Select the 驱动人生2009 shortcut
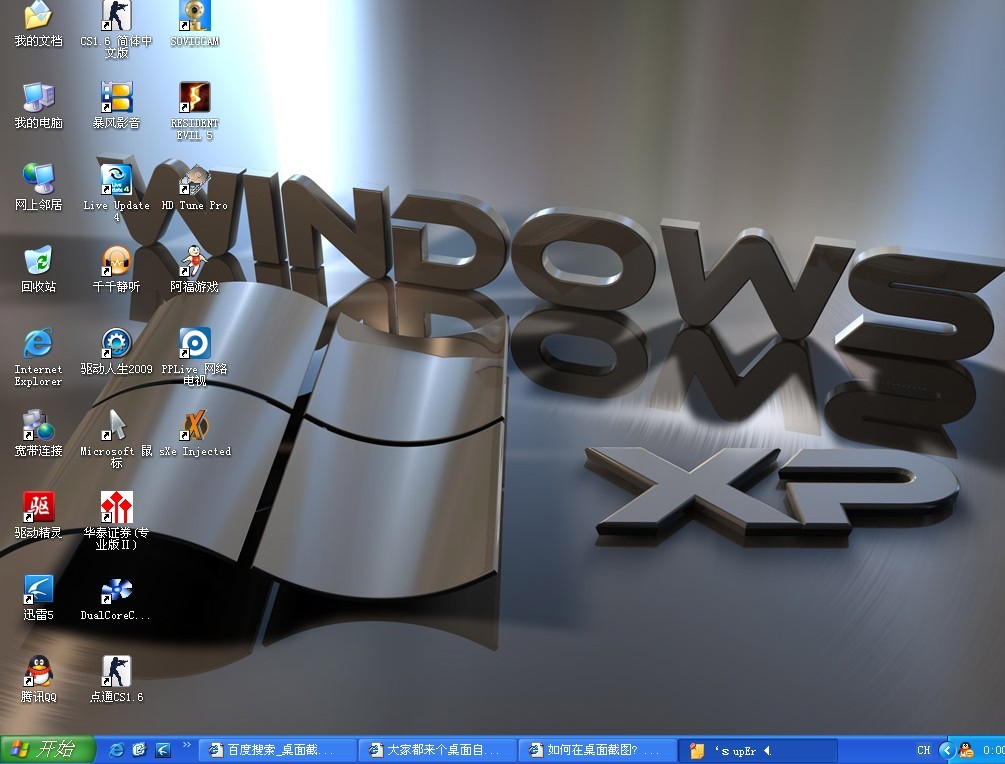This screenshot has height=764, width=1005. click(116, 351)
